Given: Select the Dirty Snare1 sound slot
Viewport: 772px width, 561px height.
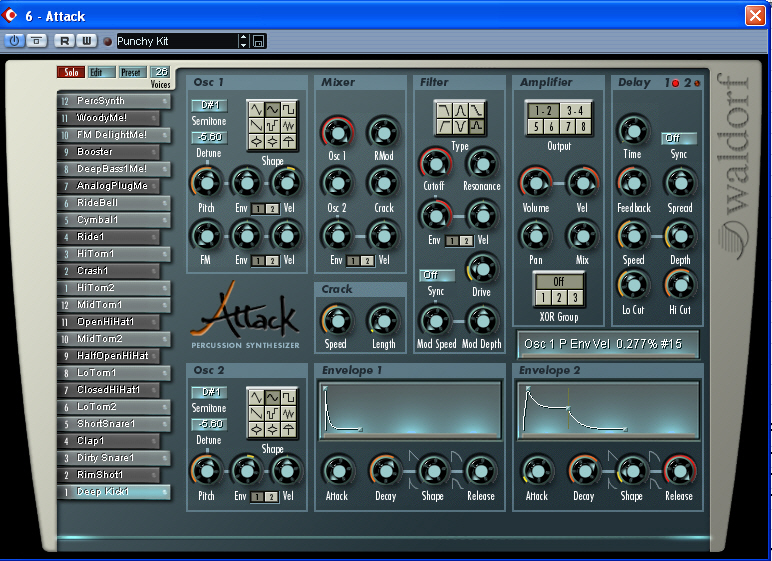Looking at the screenshot, I should click(114, 458).
